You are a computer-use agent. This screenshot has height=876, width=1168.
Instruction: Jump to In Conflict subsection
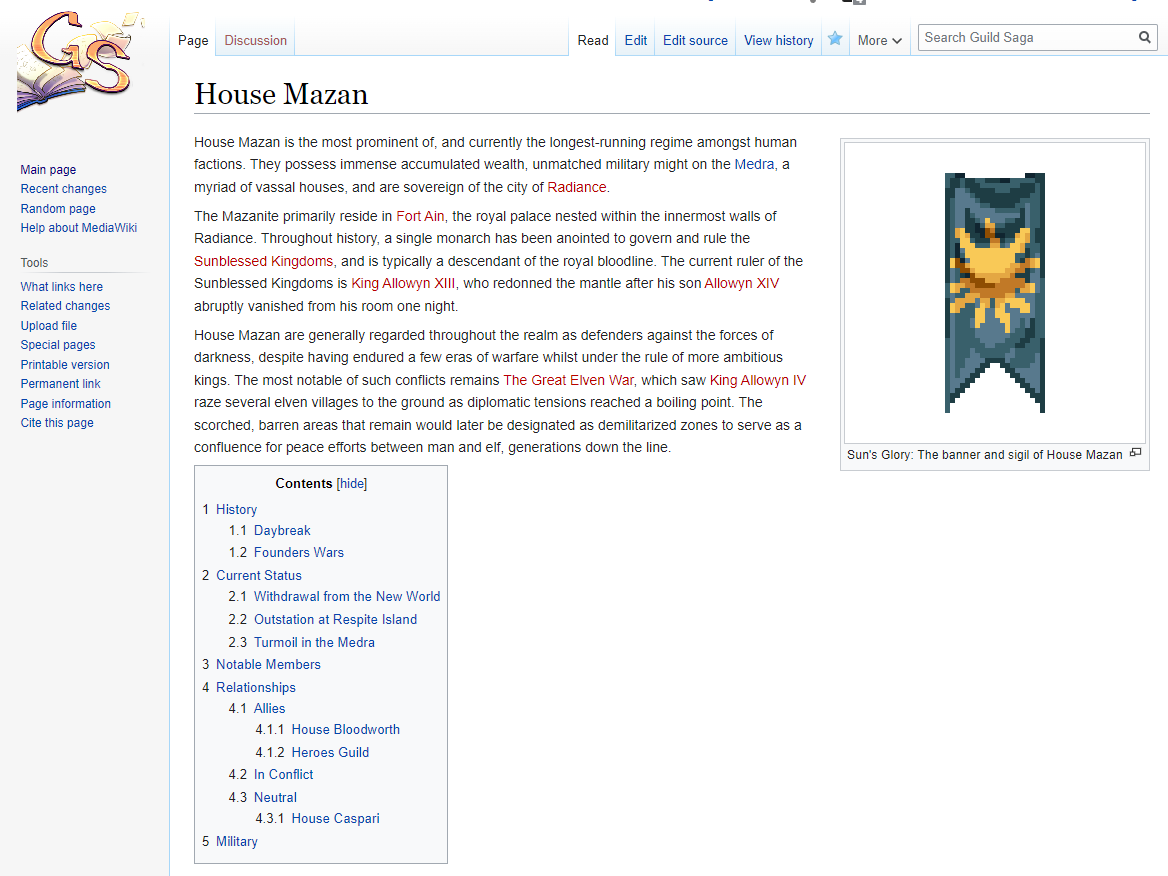(283, 775)
